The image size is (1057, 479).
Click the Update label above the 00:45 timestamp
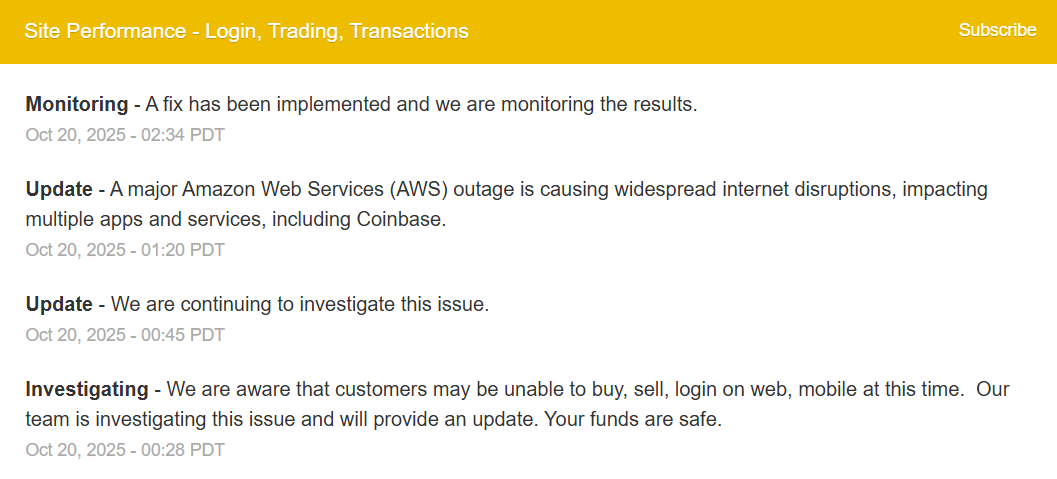pyautogui.click(x=59, y=304)
